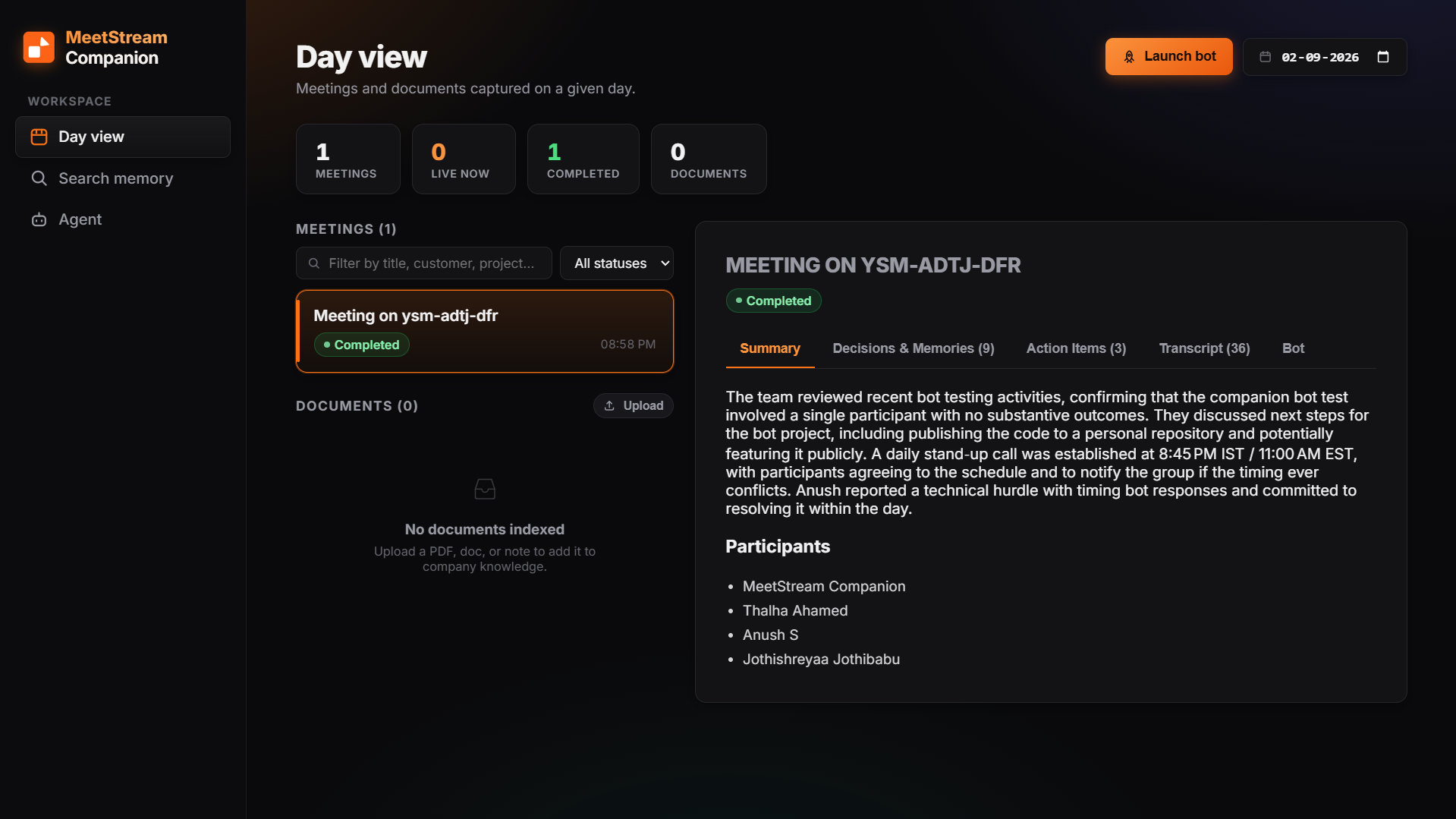Switch to the Bot tab
1456x819 pixels.
(x=1293, y=348)
